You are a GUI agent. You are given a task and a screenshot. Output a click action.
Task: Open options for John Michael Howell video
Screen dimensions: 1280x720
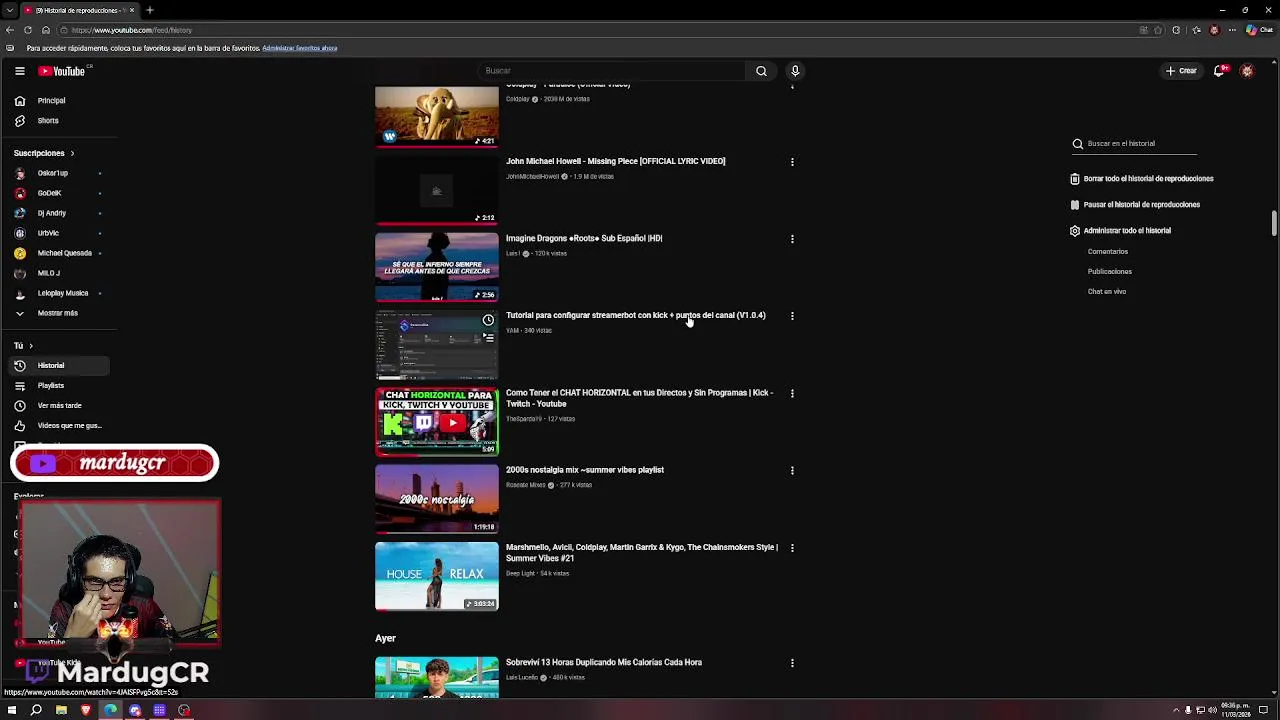point(792,162)
